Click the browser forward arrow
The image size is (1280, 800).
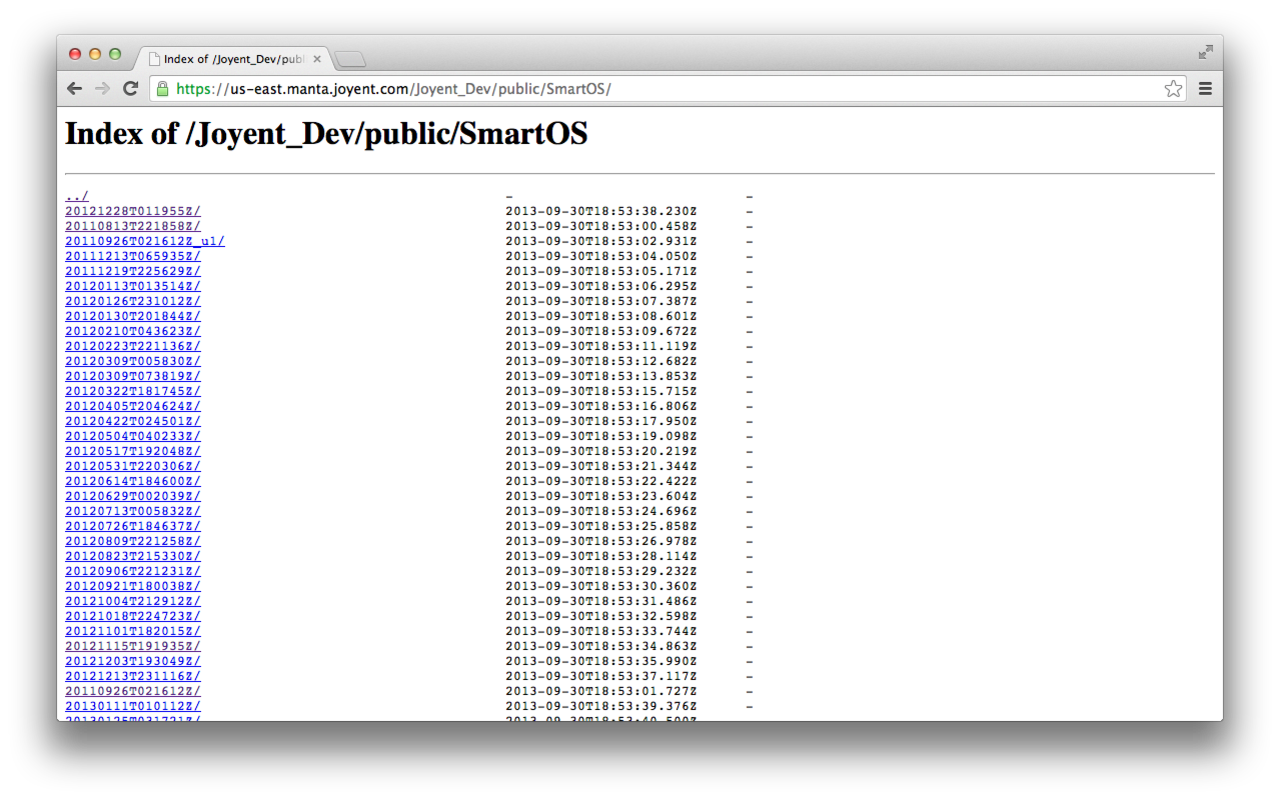102,89
